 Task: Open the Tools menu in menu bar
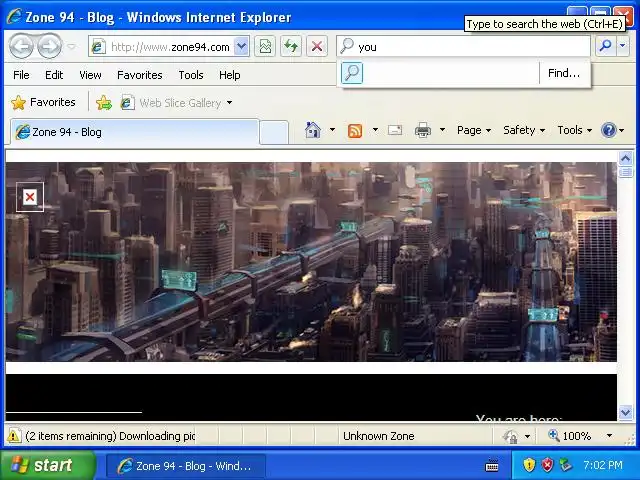[191, 75]
